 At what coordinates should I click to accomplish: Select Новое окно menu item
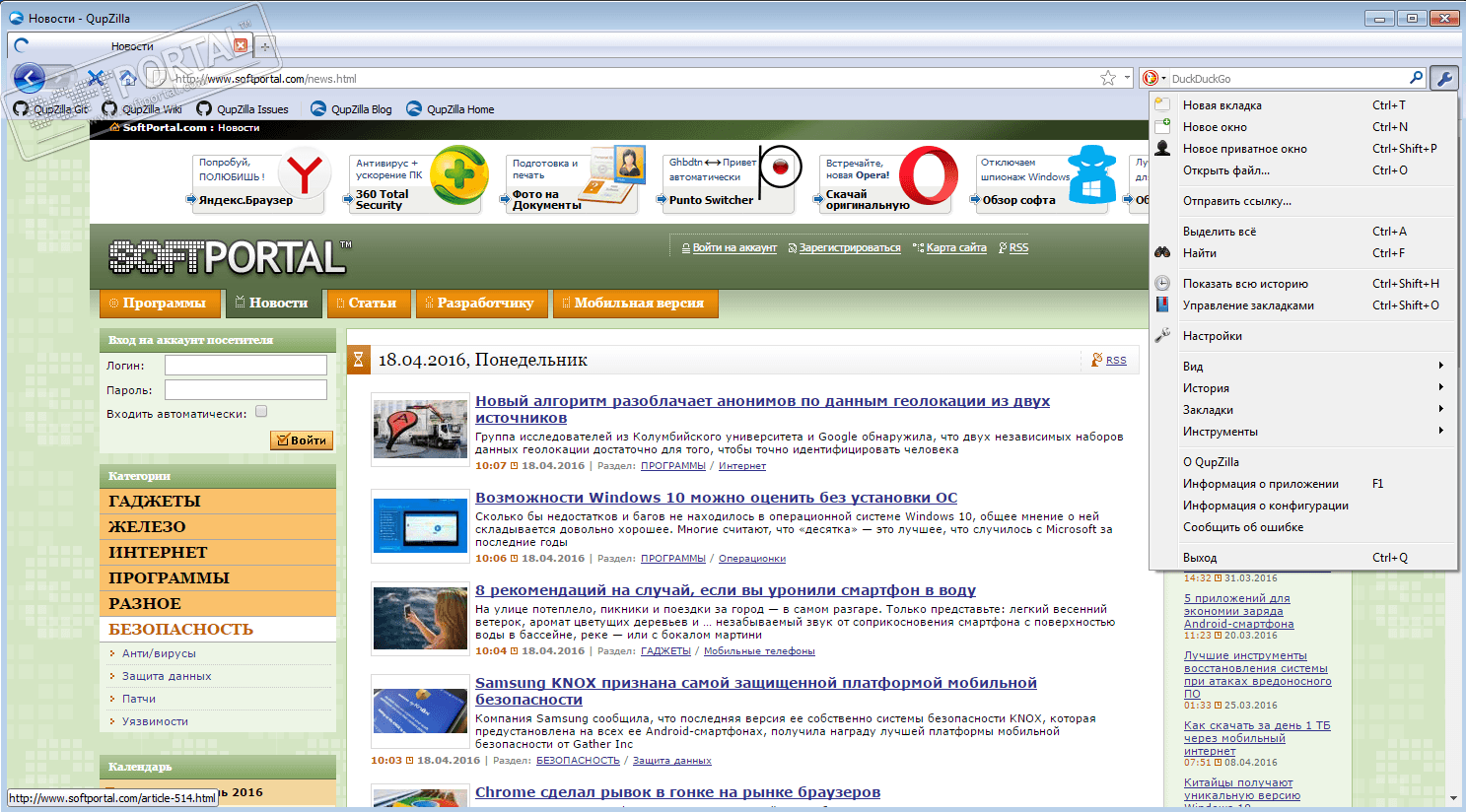coord(1303,127)
